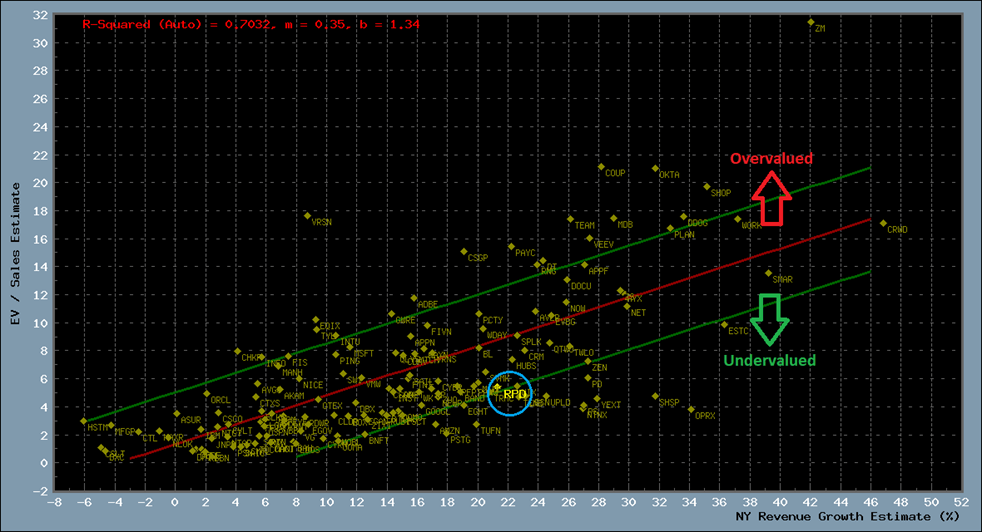This screenshot has width=982, height=532.
Task: Click the MDB ticker label
Action: tap(625, 224)
